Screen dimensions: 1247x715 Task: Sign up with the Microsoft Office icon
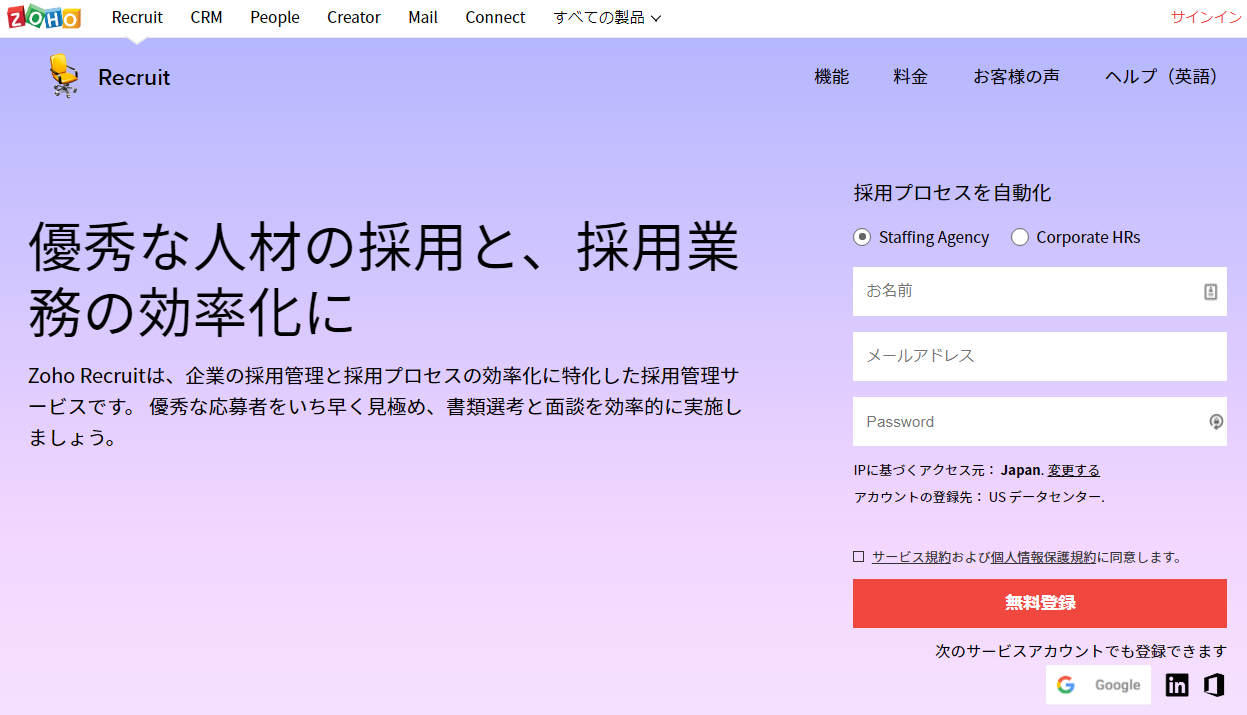[1214, 685]
